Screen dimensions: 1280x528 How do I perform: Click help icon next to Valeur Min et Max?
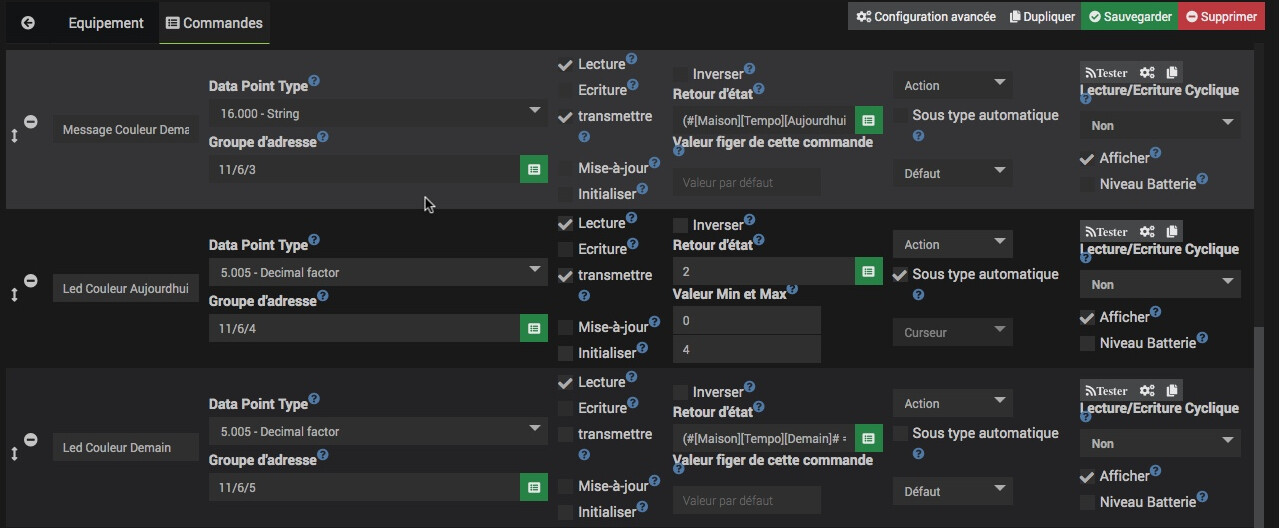(792, 291)
